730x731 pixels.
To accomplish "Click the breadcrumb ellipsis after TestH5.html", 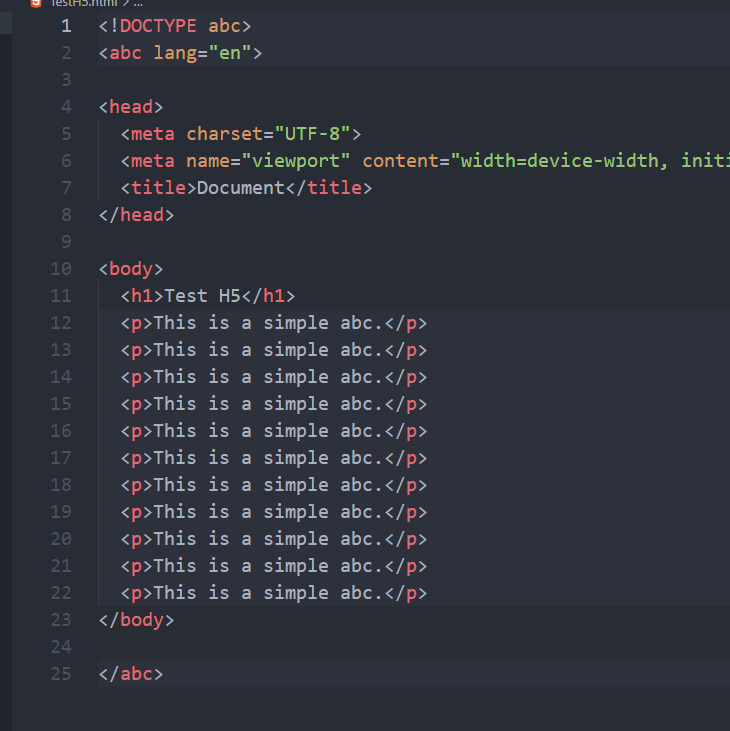I will 138,3.
